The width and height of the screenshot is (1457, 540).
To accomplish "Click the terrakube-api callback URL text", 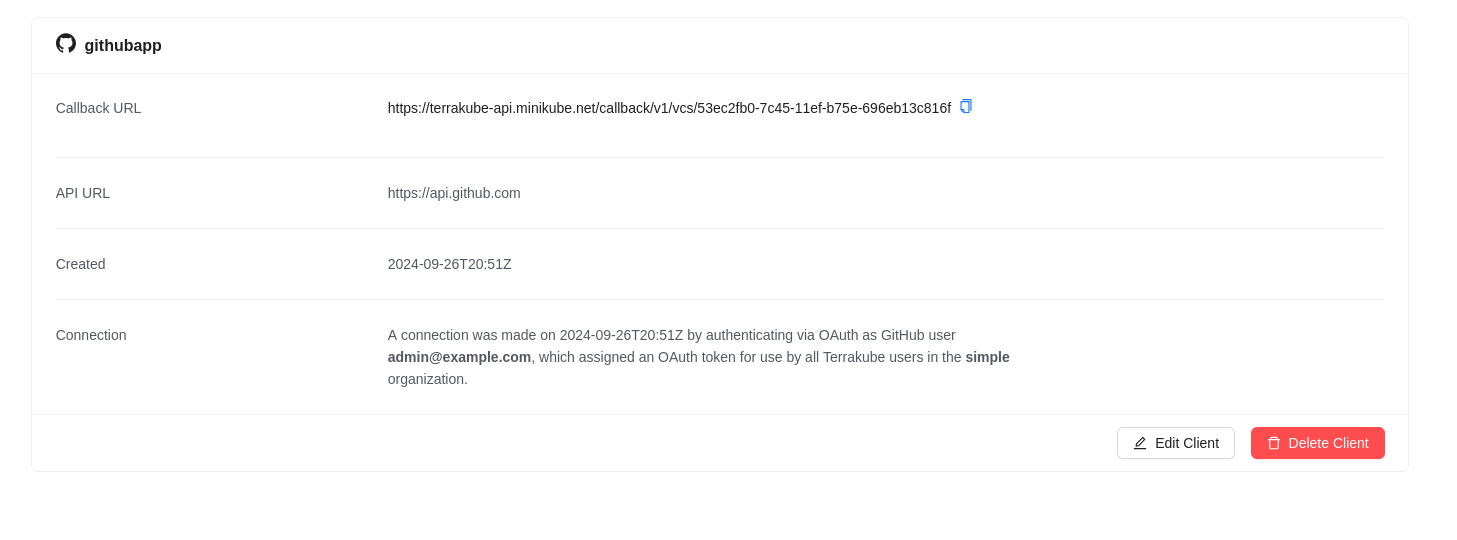I will click(669, 108).
